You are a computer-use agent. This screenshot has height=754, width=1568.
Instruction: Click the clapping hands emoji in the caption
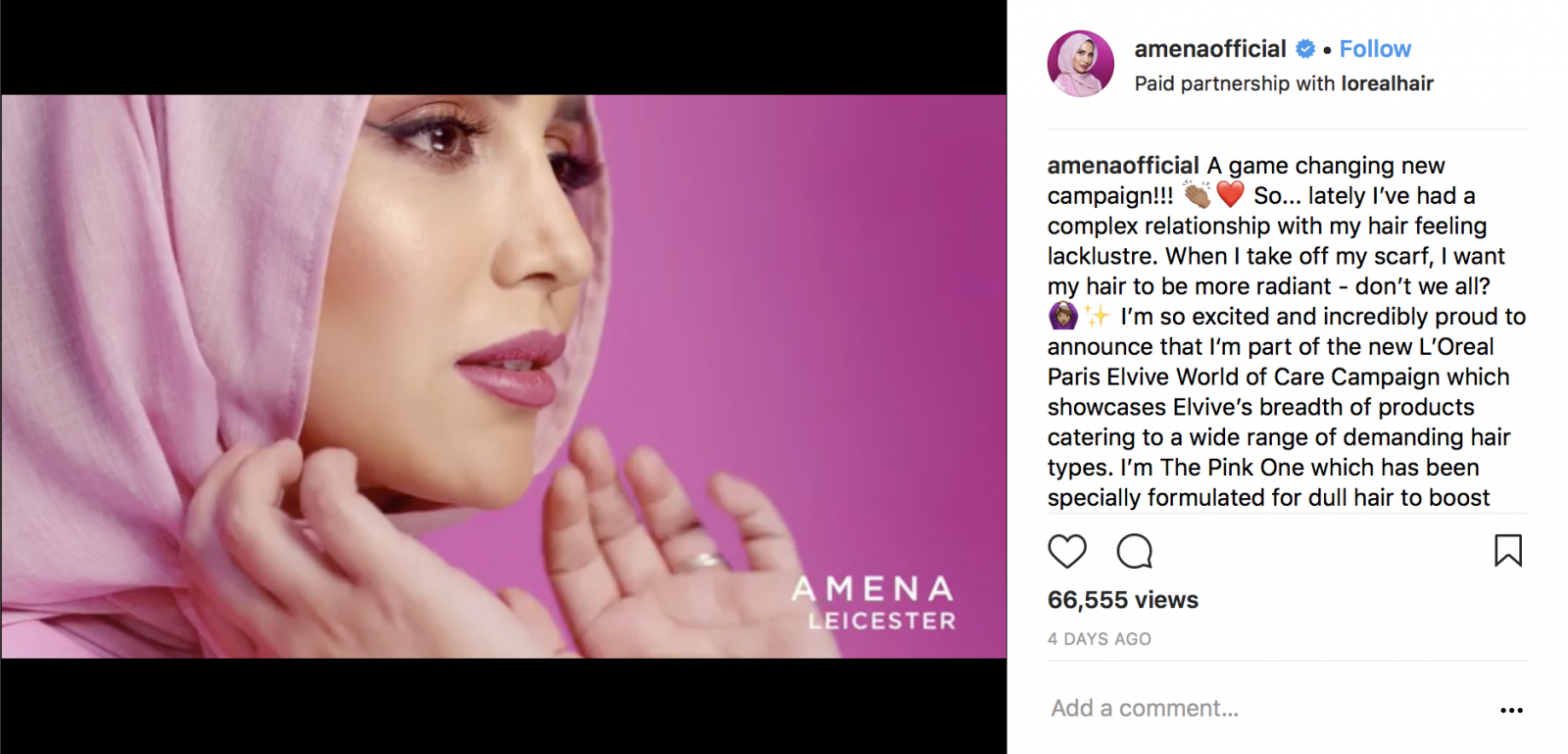1197,195
